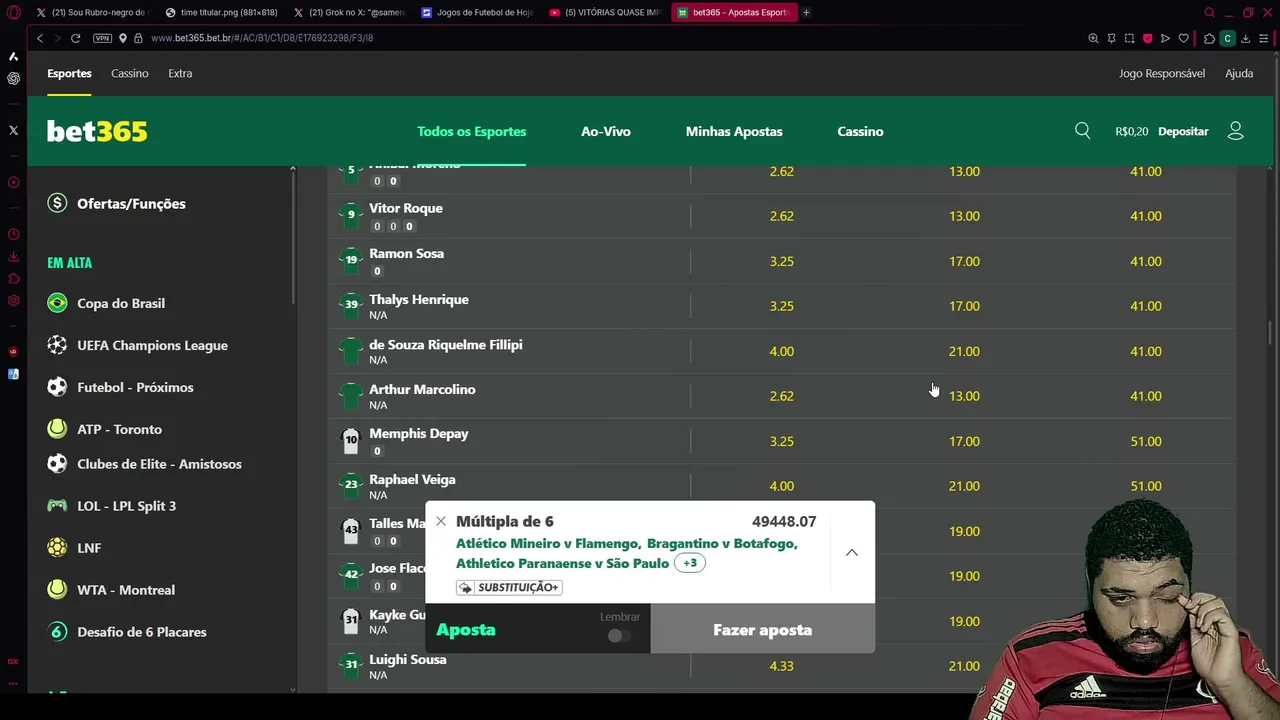Select Thalys Henrique odds 3.25
The width and height of the screenshot is (1280, 720).
pos(781,306)
